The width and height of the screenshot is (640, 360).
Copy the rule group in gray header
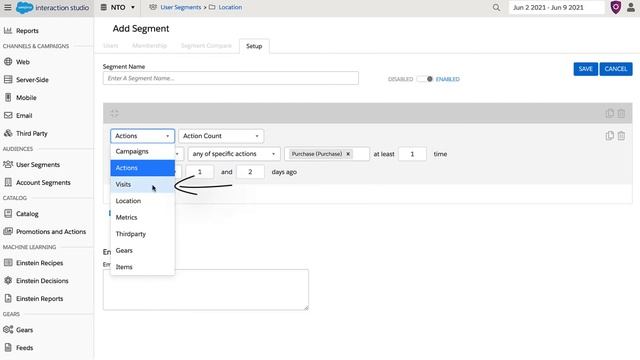click(609, 113)
